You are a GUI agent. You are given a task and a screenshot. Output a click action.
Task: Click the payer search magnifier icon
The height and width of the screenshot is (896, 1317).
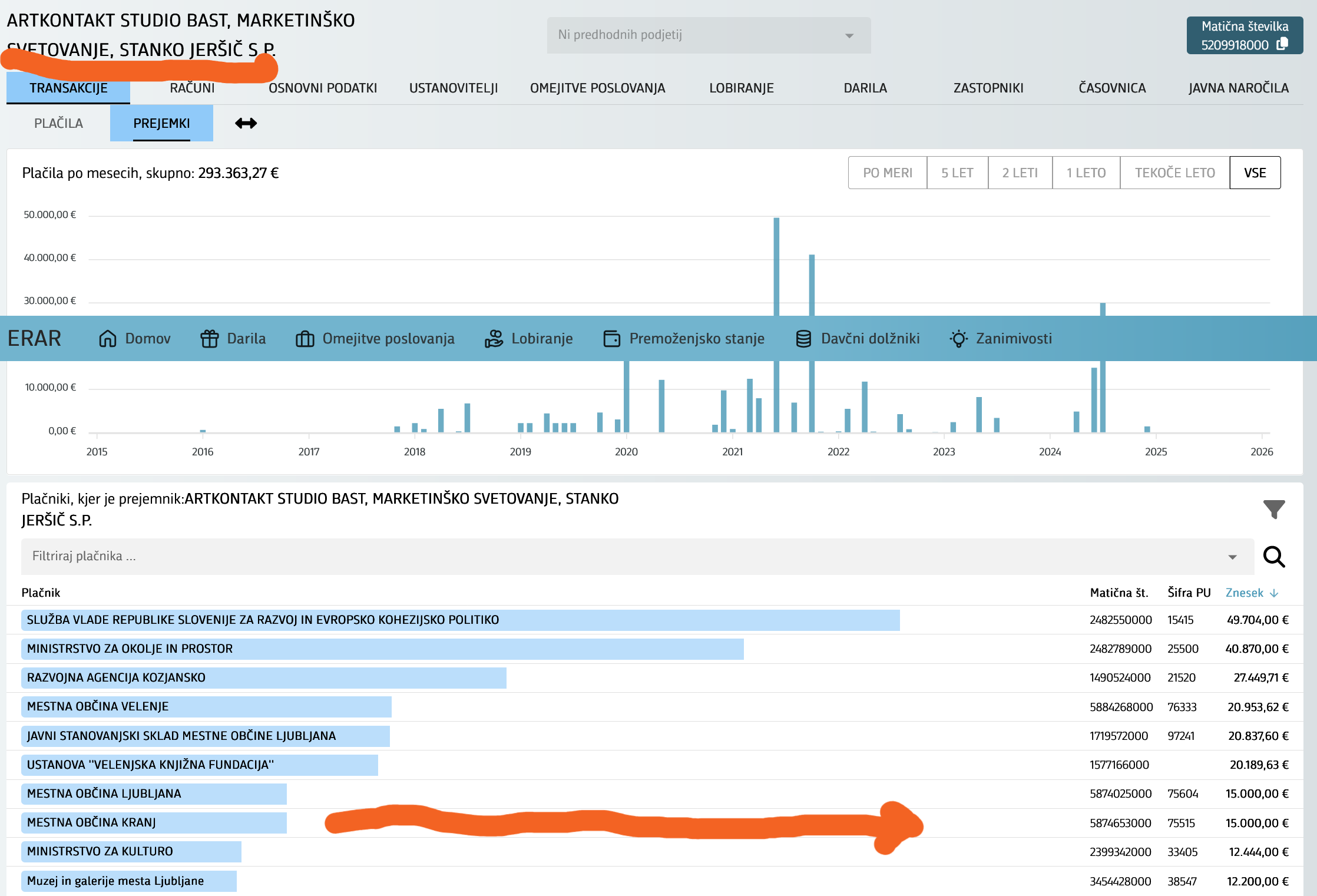point(1274,557)
